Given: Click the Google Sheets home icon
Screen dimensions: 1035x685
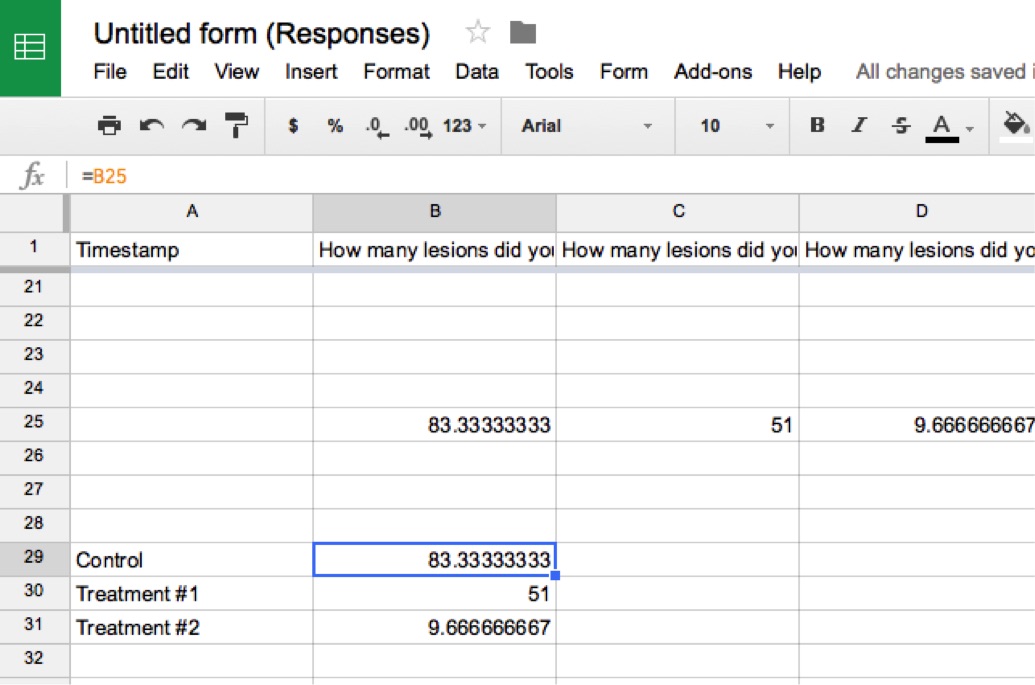Looking at the screenshot, I should click(30, 47).
